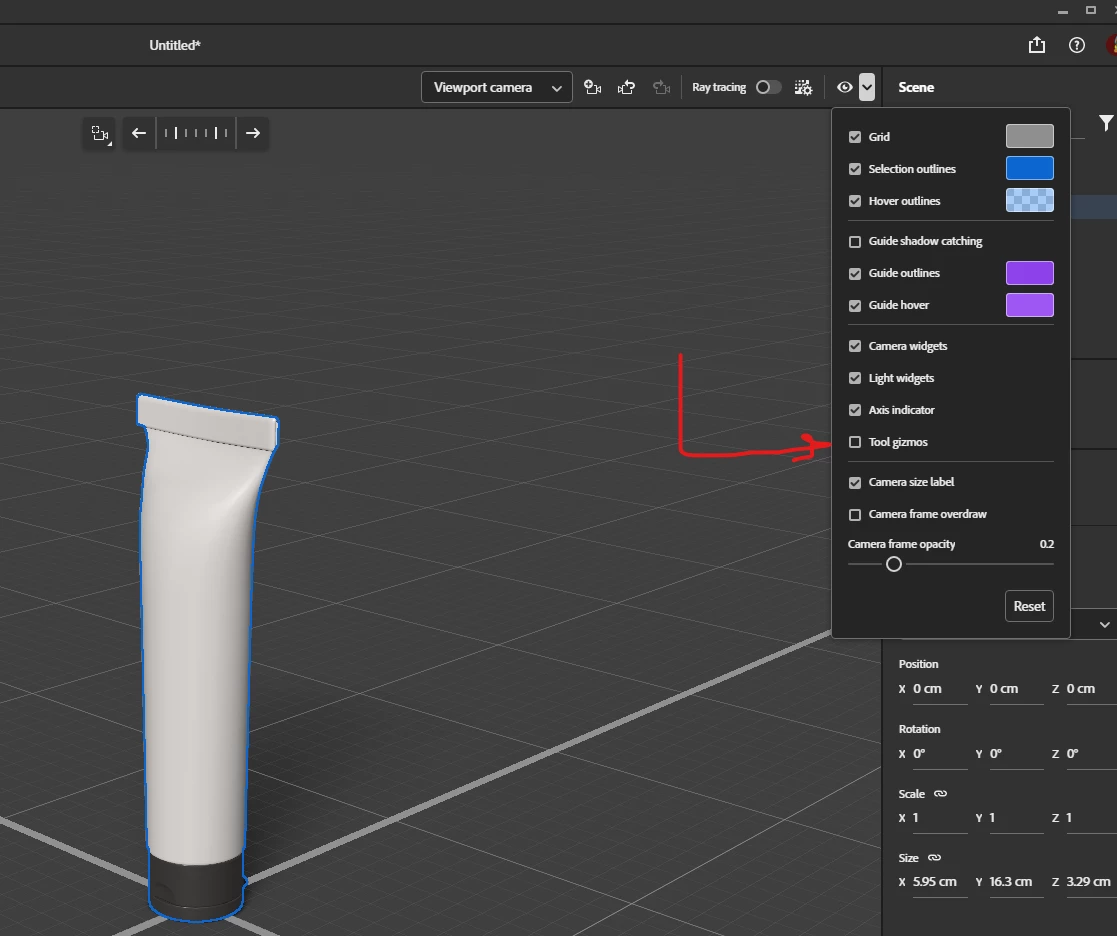Click the camera redo icon
Image resolution: width=1117 pixels, height=936 pixels.
[661, 87]
